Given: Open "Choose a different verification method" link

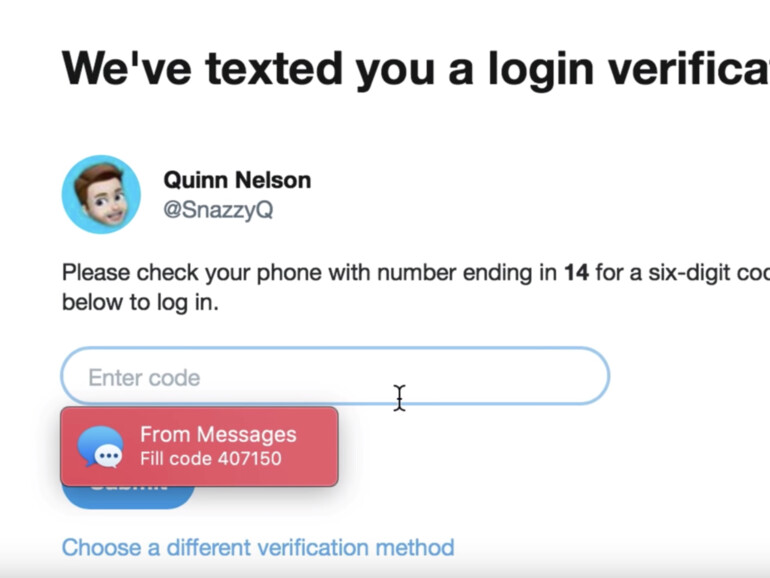Looking at the screenshot, I should pos(258,548).
